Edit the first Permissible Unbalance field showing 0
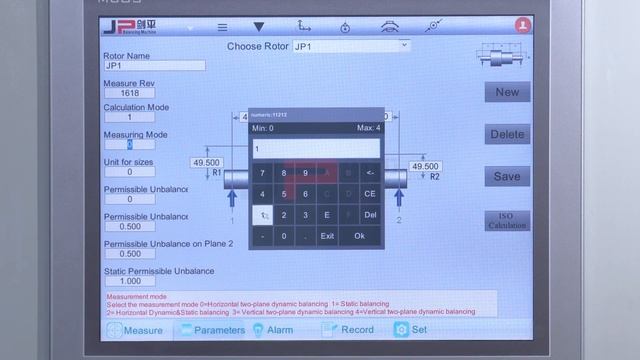The image size is (640, 360). point(130,199)
